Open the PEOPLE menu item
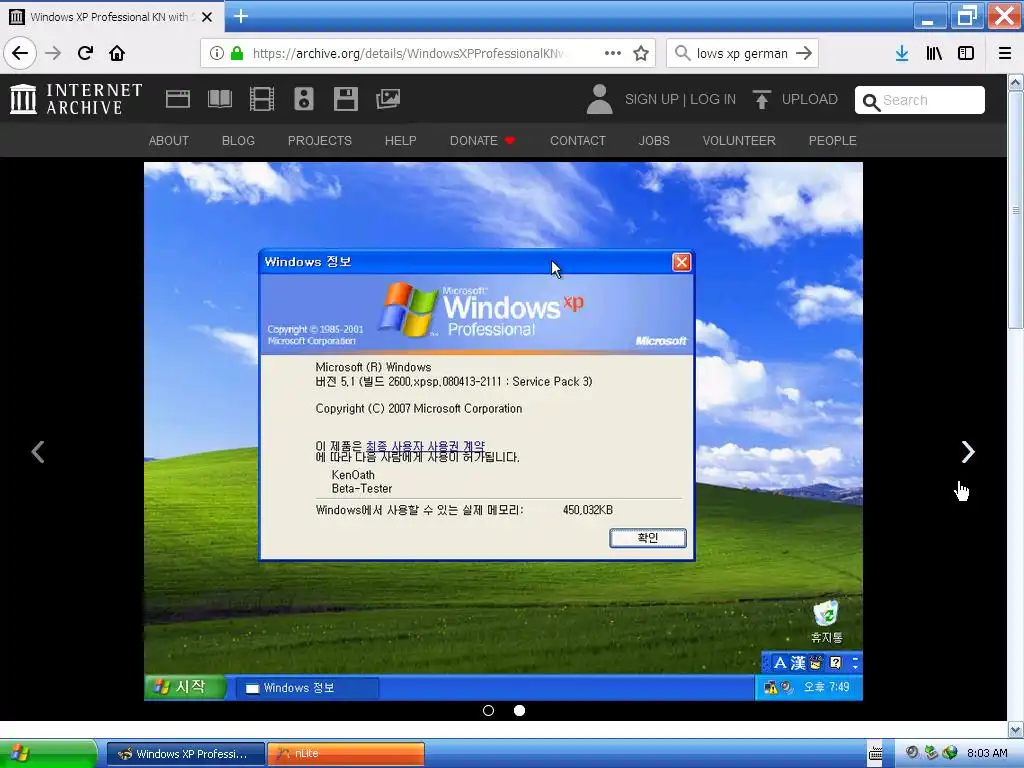 832,140
